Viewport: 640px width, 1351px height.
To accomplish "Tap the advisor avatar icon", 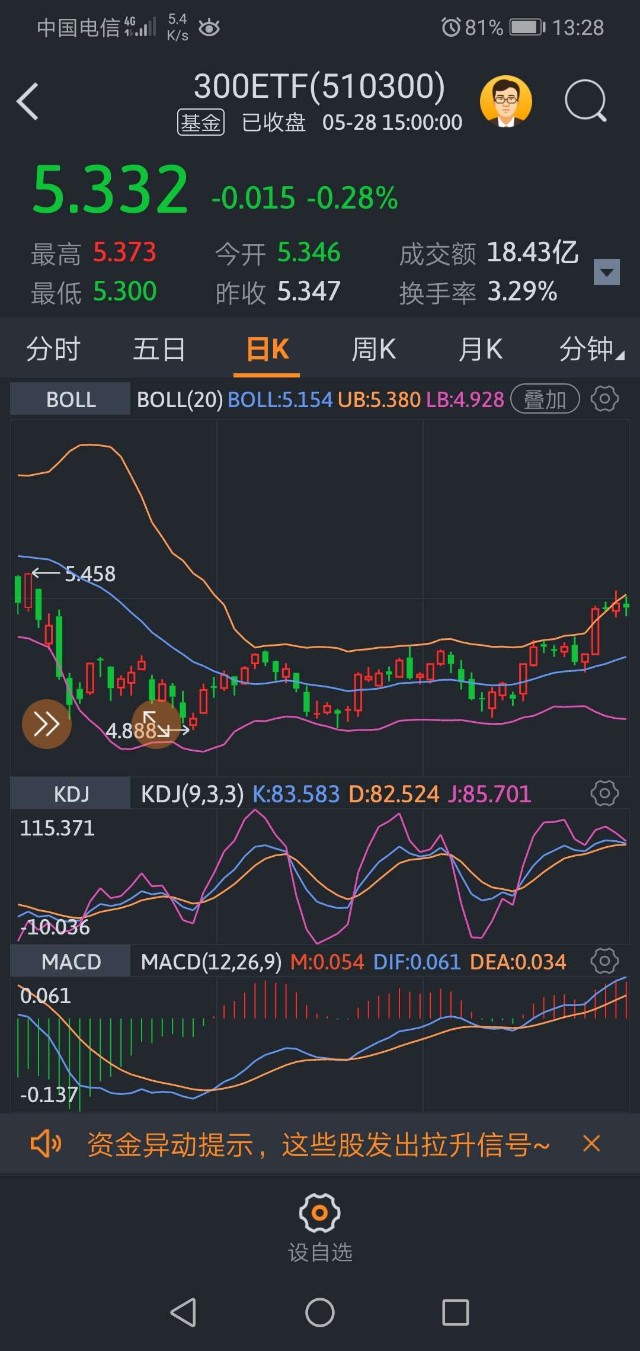I will (x=506, y=102).
